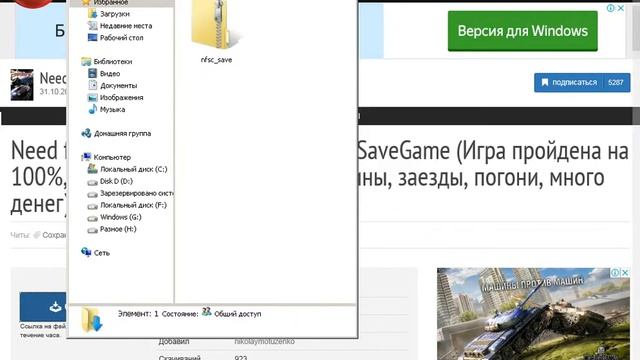Select Компьютер in the navigation pane
This screenshot has width=640, height=360.
[x=112, y=157]
